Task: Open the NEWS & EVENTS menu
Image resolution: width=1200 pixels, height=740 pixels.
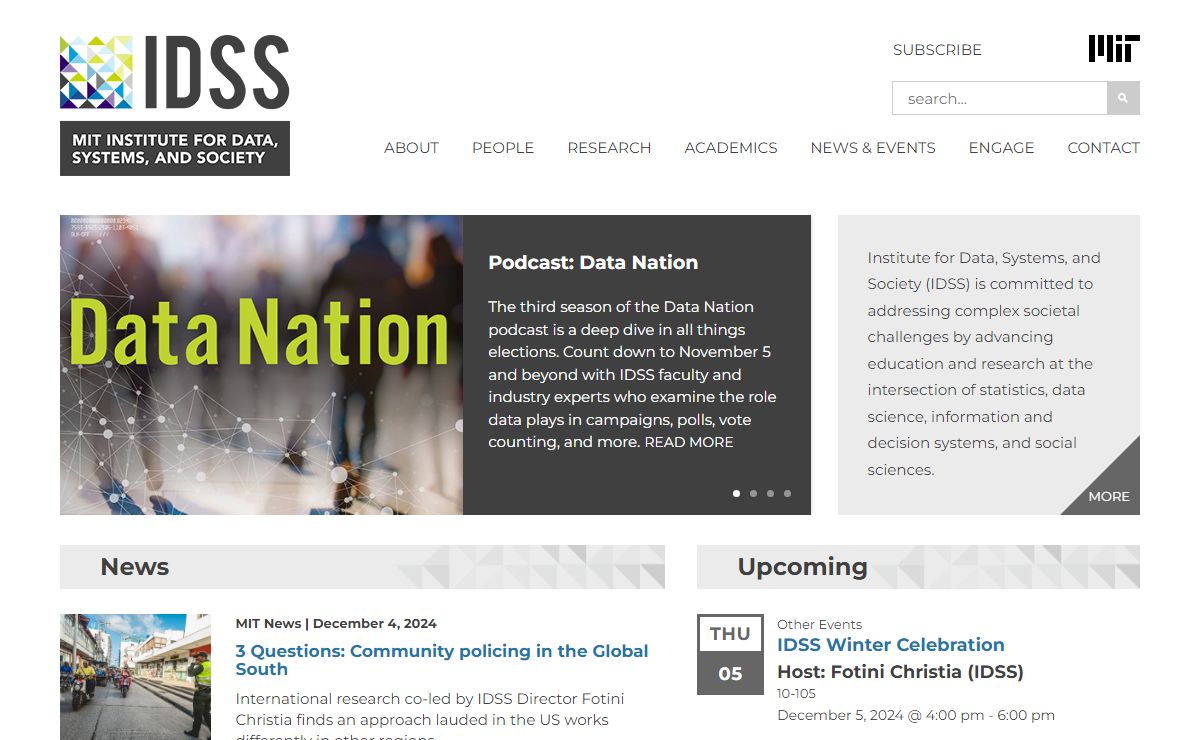Action: pos(873,147)
